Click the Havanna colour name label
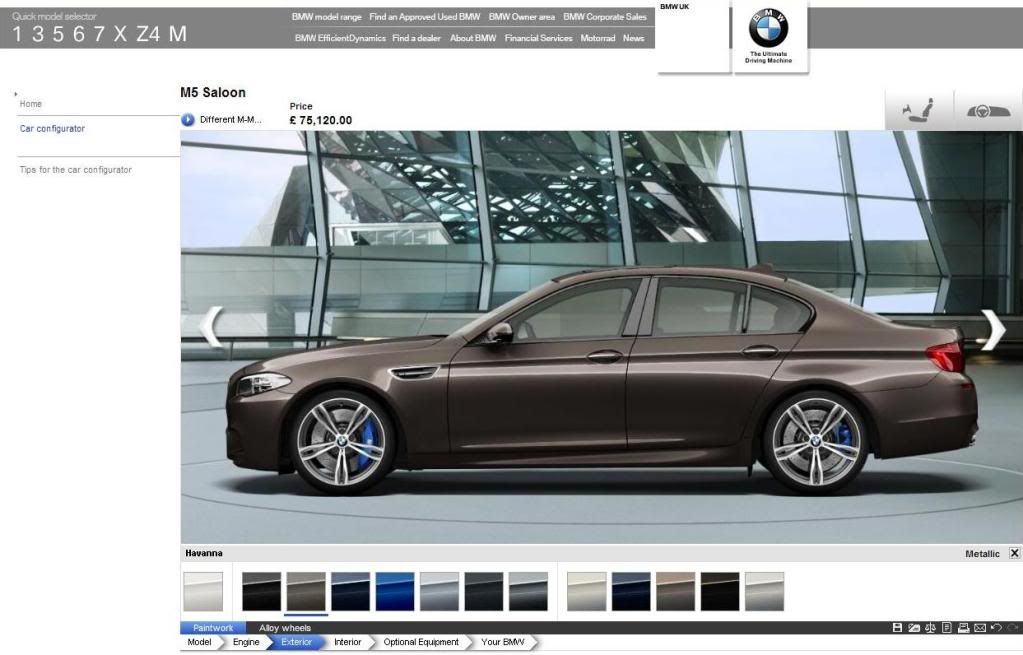Image resolution: width=1023 pixels, height=655 pixels. point(204,553)
